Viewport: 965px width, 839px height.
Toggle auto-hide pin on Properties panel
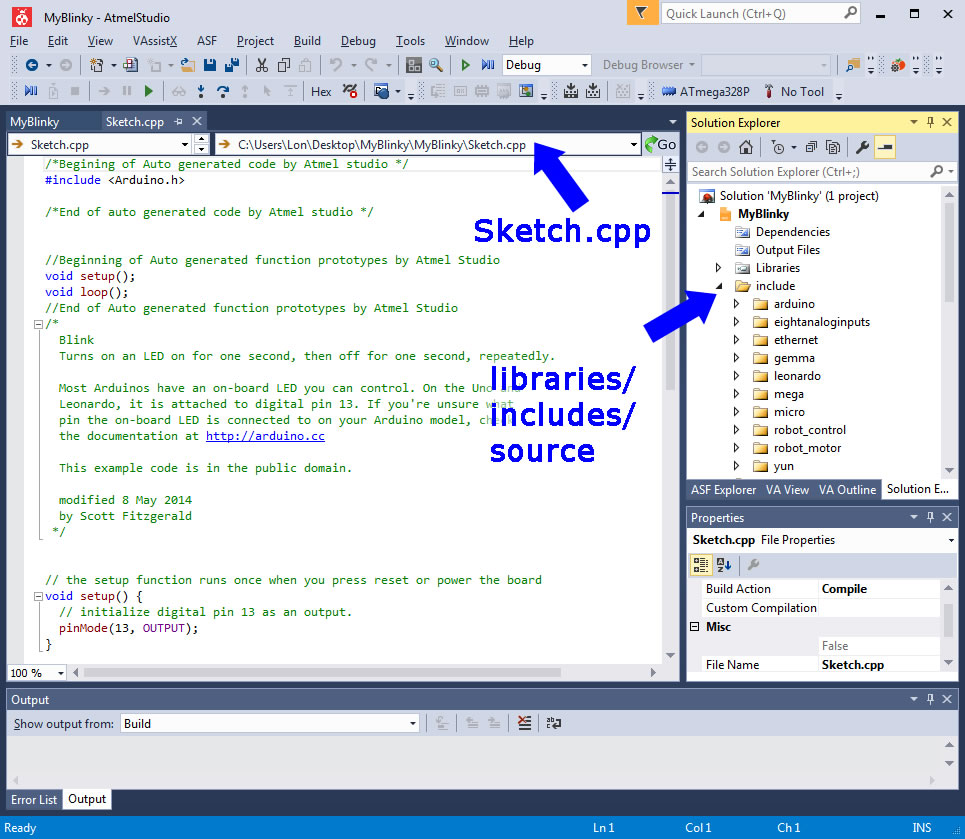point(931,517)
